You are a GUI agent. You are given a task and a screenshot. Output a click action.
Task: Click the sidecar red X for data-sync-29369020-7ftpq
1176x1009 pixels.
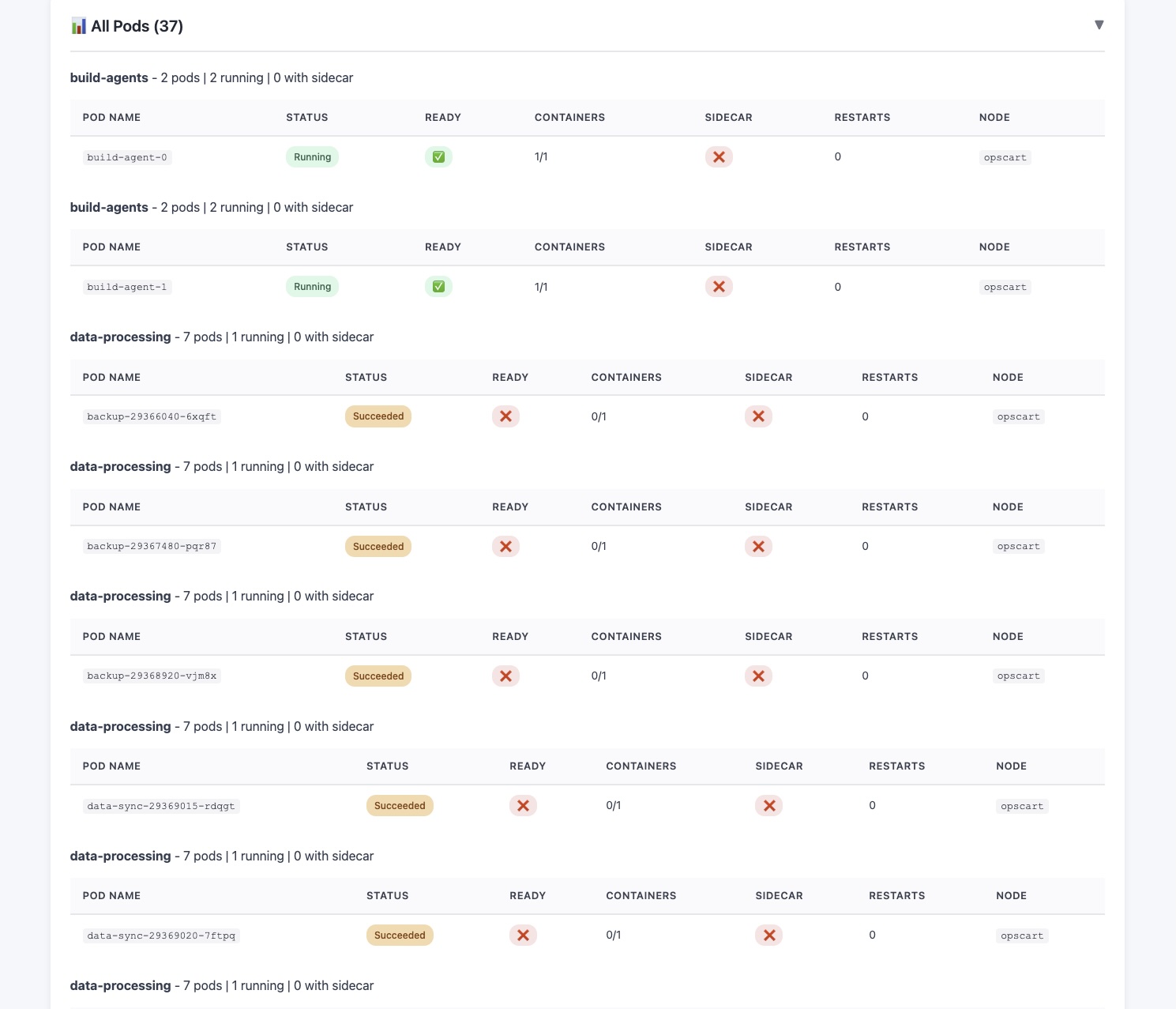point(769,935)
